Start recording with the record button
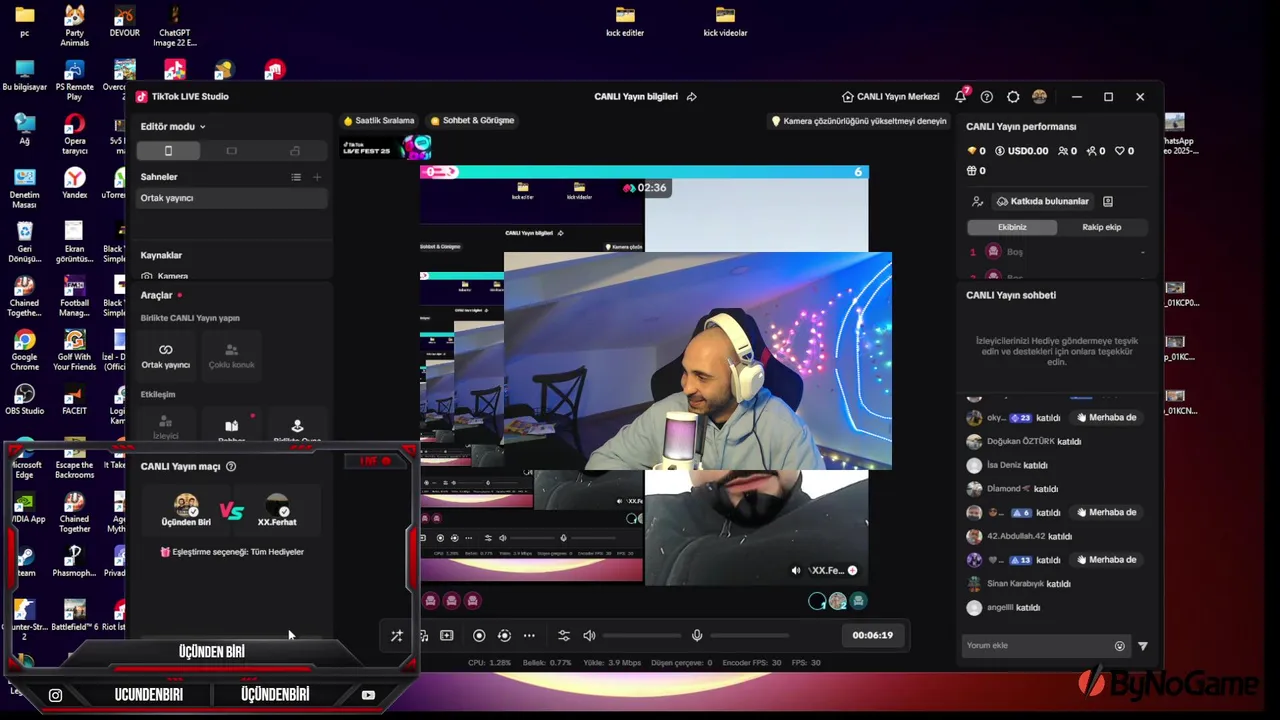1280x720 pixels. pyautogui.click(x=479, y=636)
